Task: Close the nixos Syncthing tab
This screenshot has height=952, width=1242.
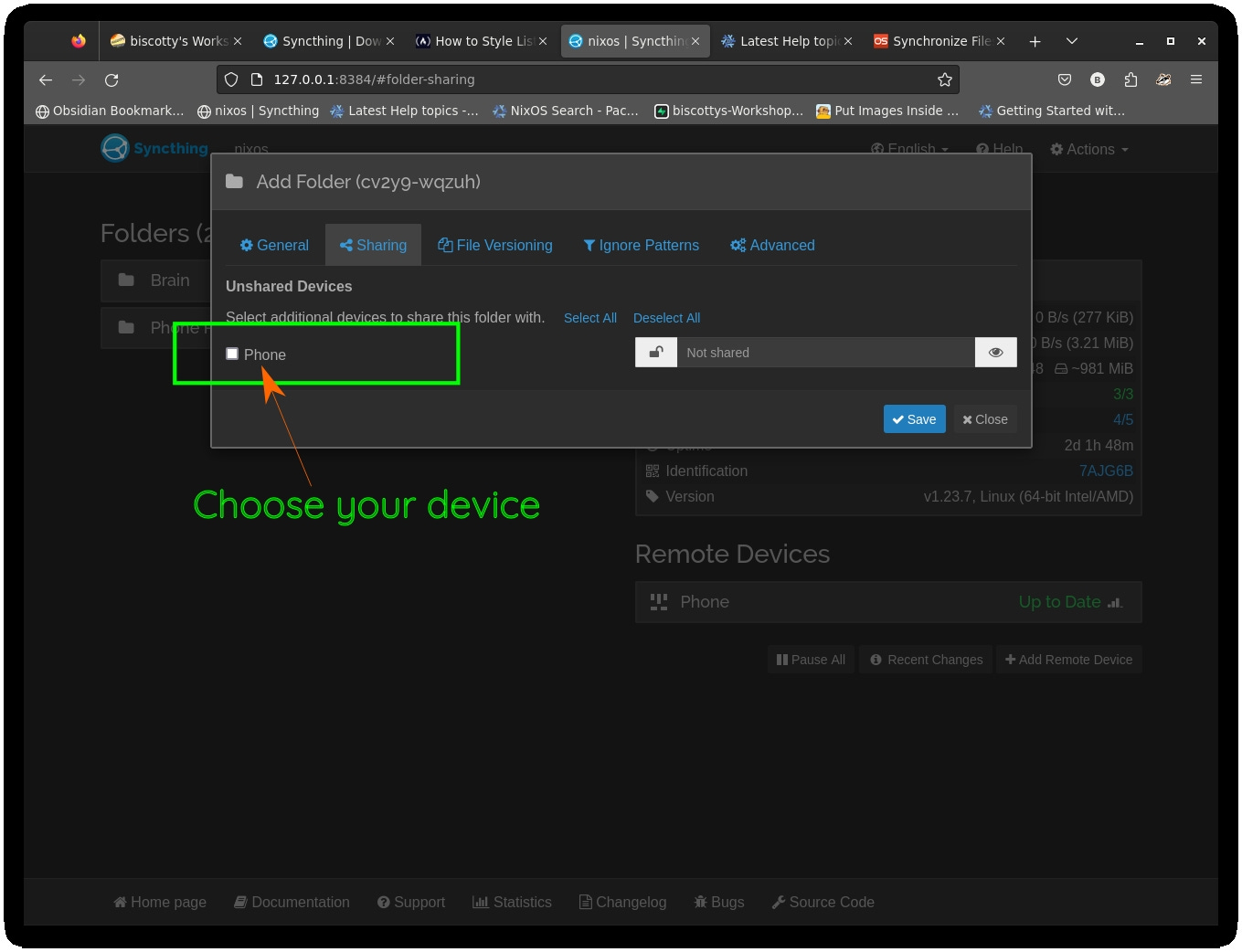Action: (x=695, y=41)
